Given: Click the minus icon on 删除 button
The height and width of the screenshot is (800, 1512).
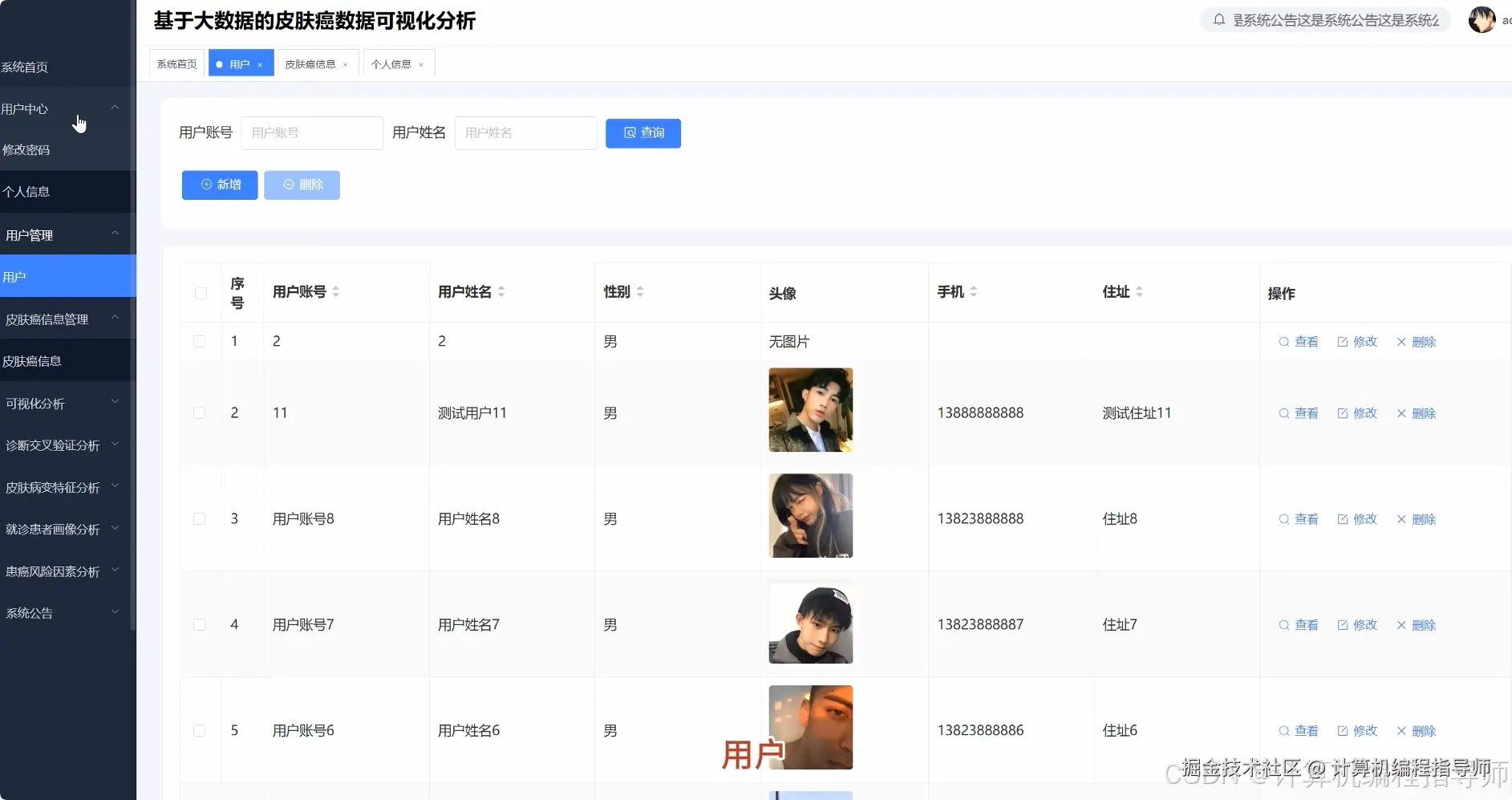Looking at the screenshot, I should point(289,185).
